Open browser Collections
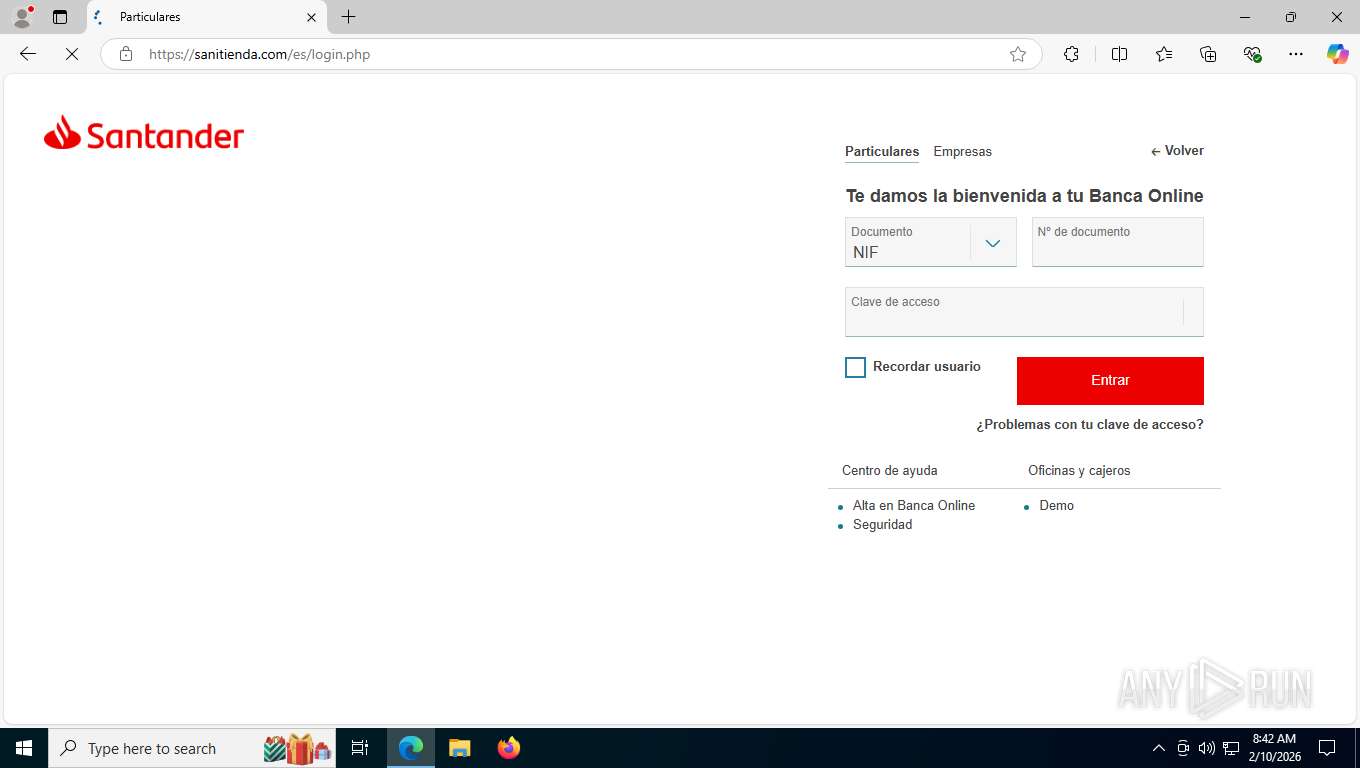The width and height of the screenshot is (1360, 768). (1208, 54)
